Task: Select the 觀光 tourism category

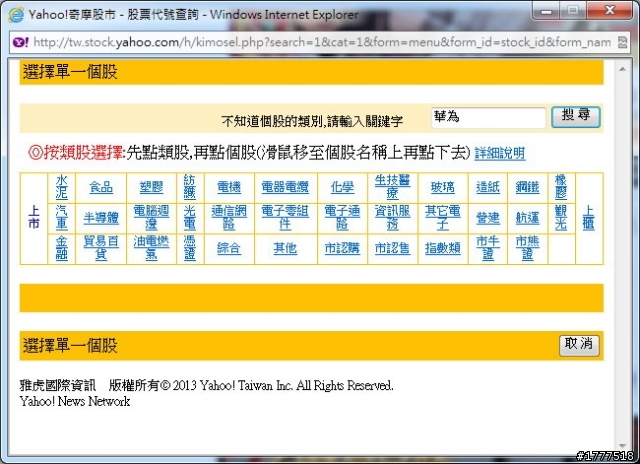Action: (561, 218)
